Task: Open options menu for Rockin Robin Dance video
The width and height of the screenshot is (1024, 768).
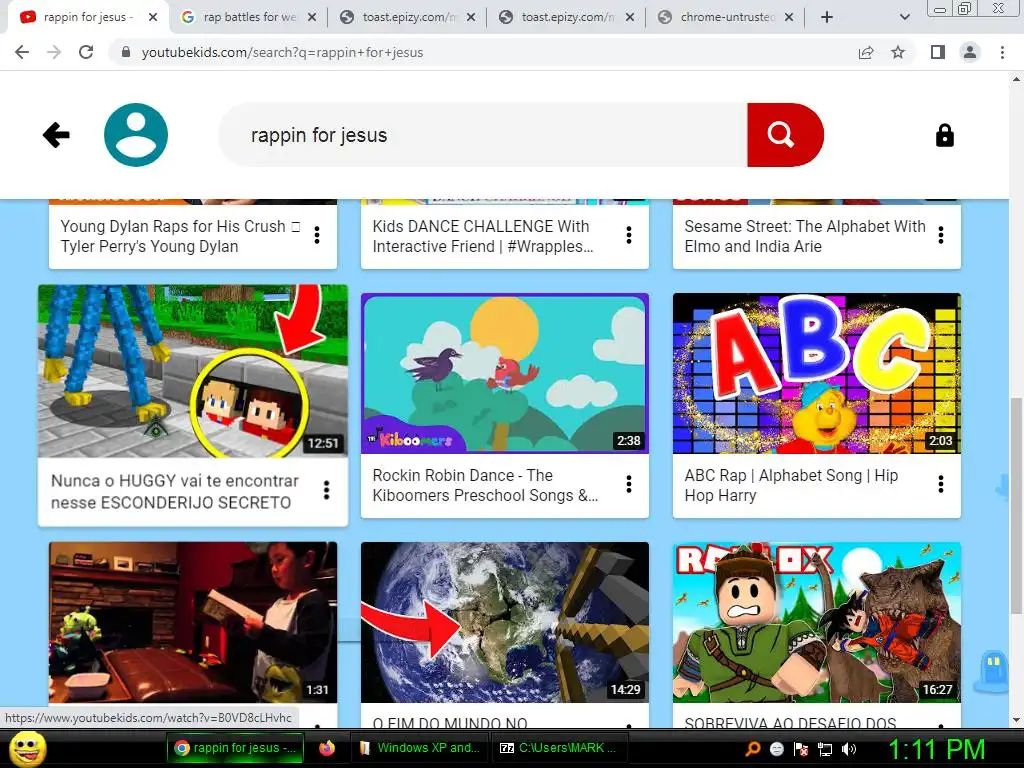Action: [629, 484]
